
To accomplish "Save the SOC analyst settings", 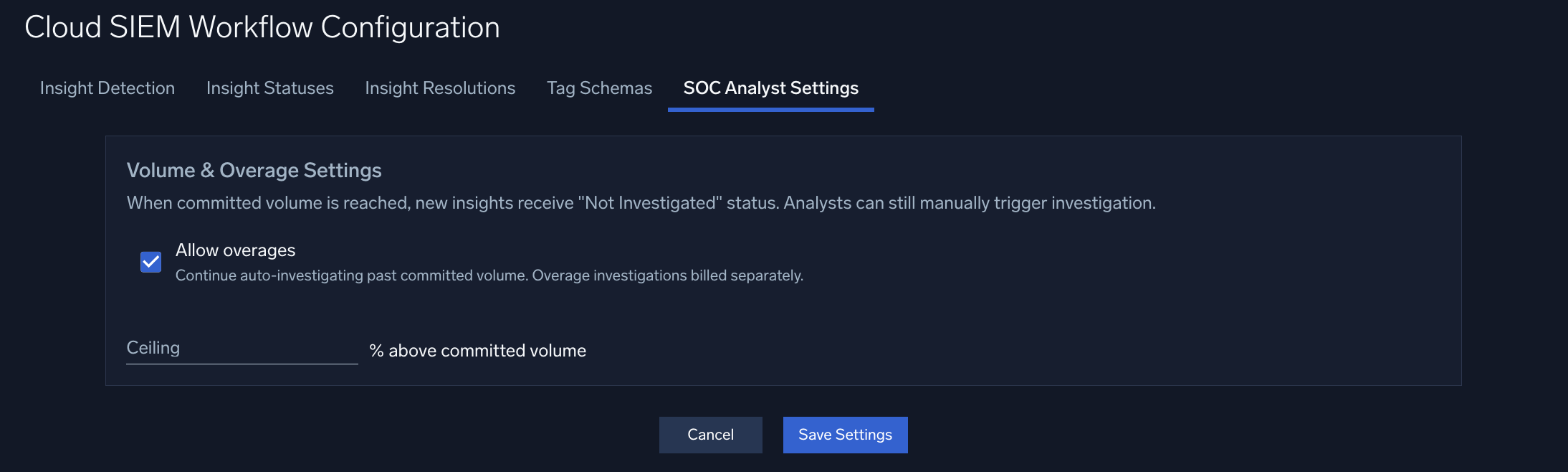I will click(x=846, y=435).
